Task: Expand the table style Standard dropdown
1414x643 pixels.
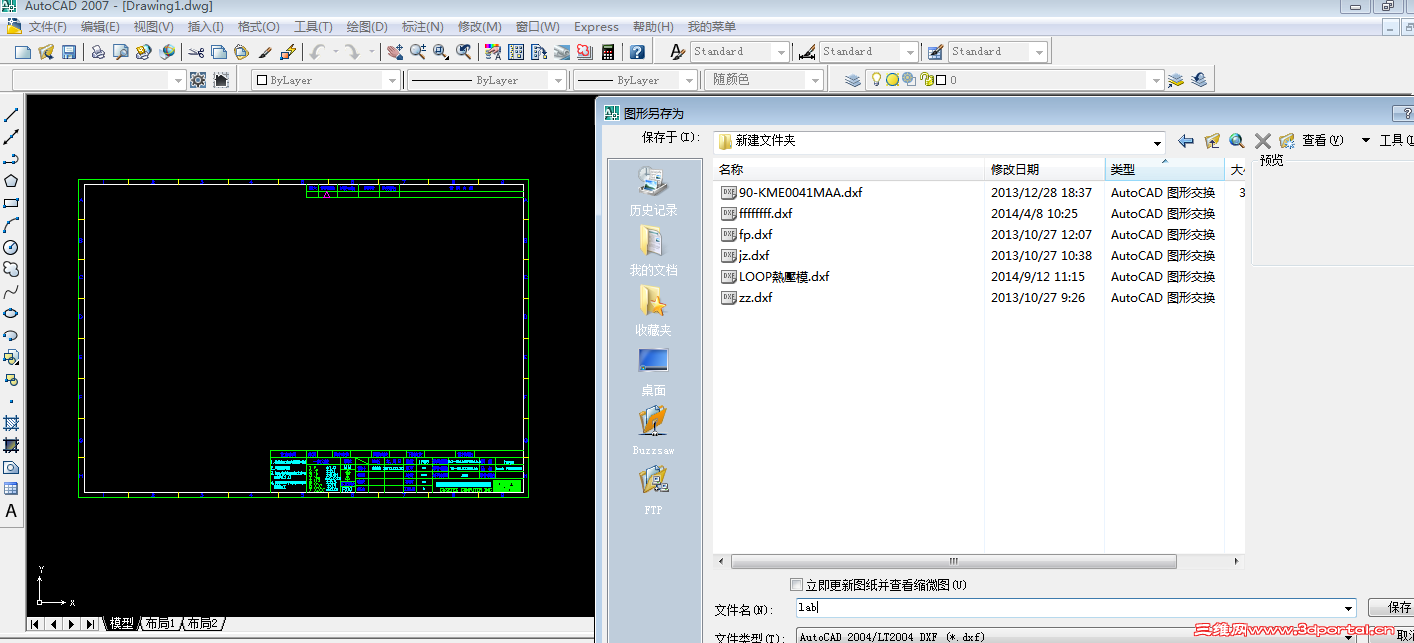Action: (x=1039, y=52)
